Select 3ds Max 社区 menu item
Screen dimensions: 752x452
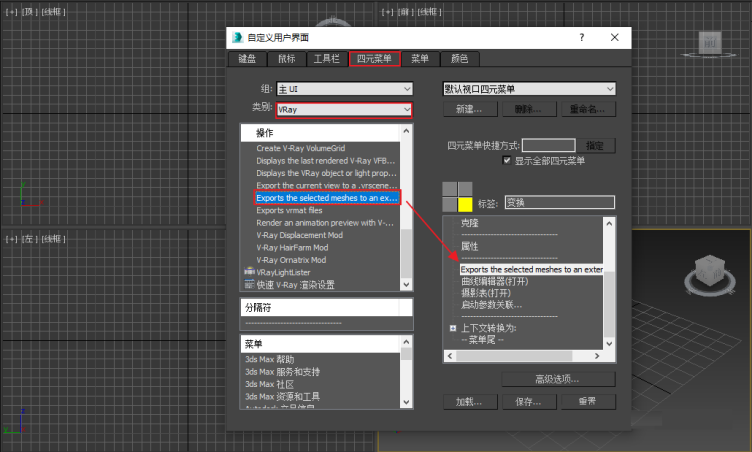coord(270,384)
